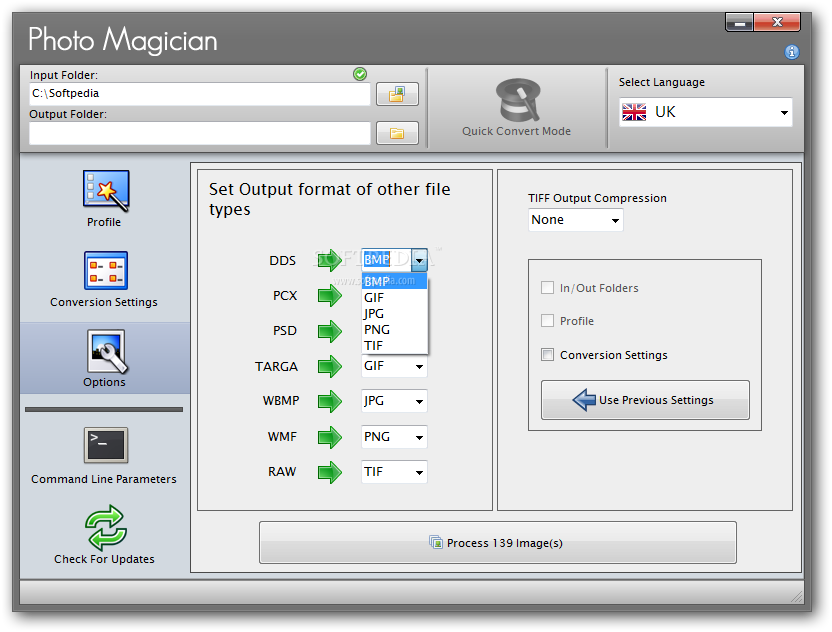The image size is (832, 632).
Task: Open the blue info icon
Action: tap(792, 51)
